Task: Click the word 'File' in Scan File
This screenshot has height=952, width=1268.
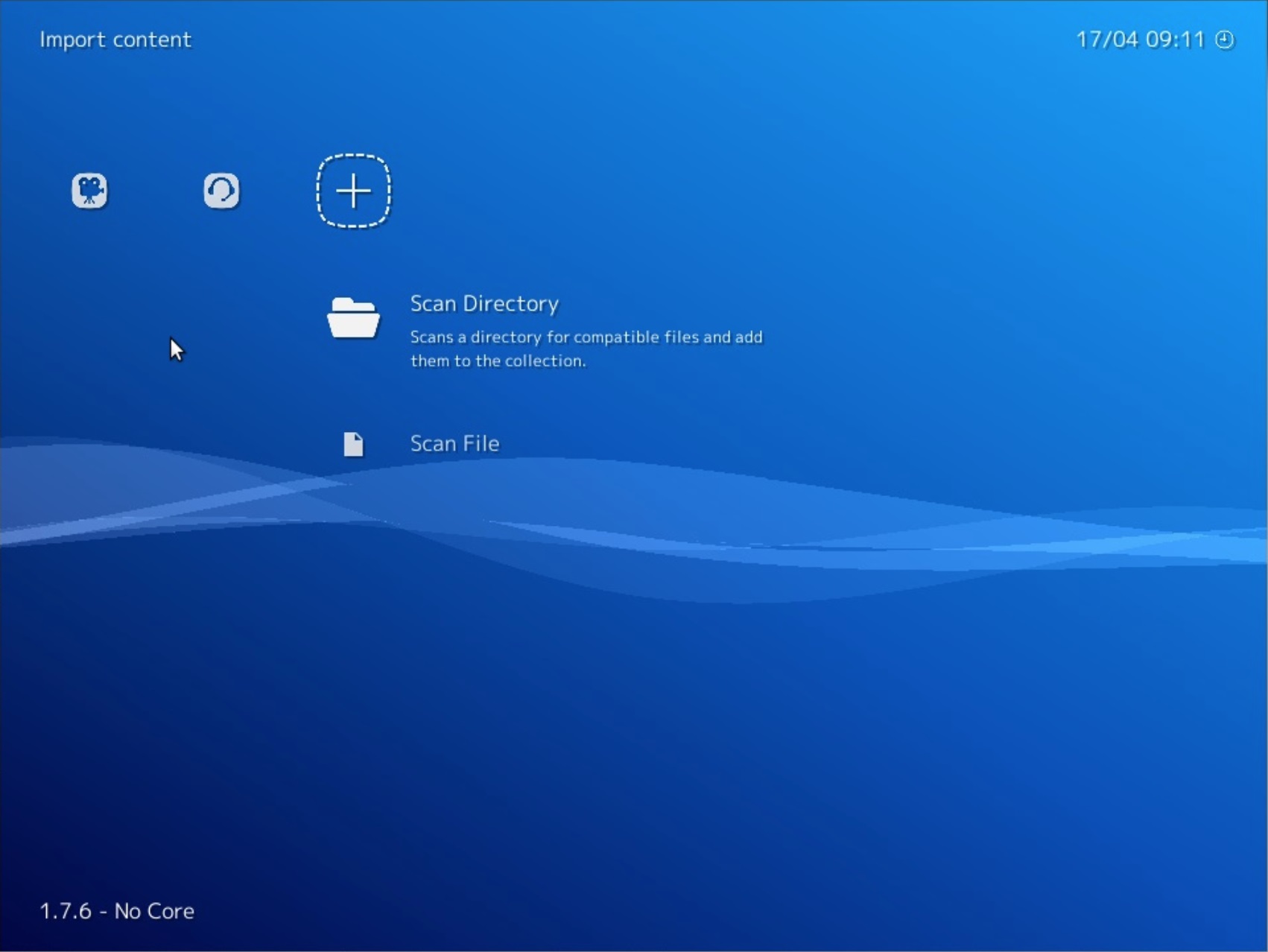Action: 481,444
